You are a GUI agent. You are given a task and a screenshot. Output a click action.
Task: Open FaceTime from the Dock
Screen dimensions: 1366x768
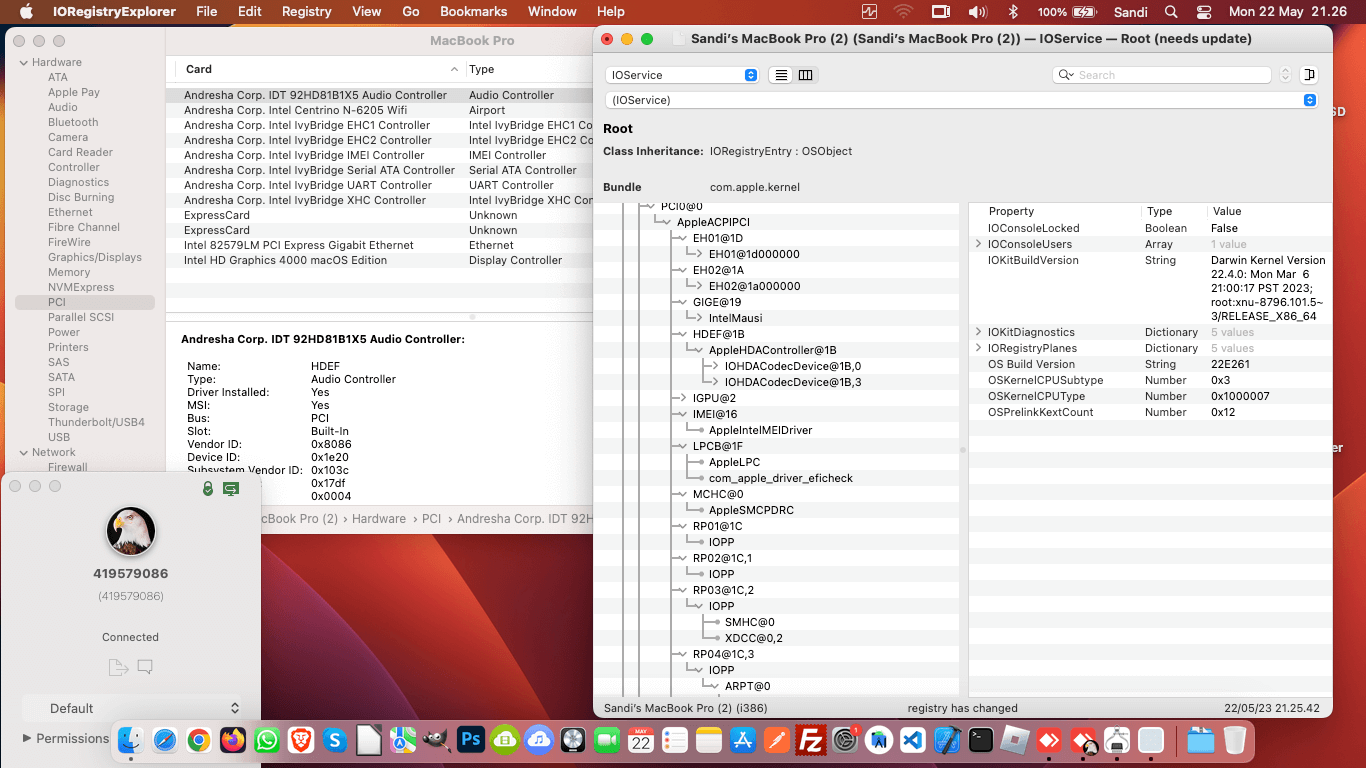coord(607,740)
